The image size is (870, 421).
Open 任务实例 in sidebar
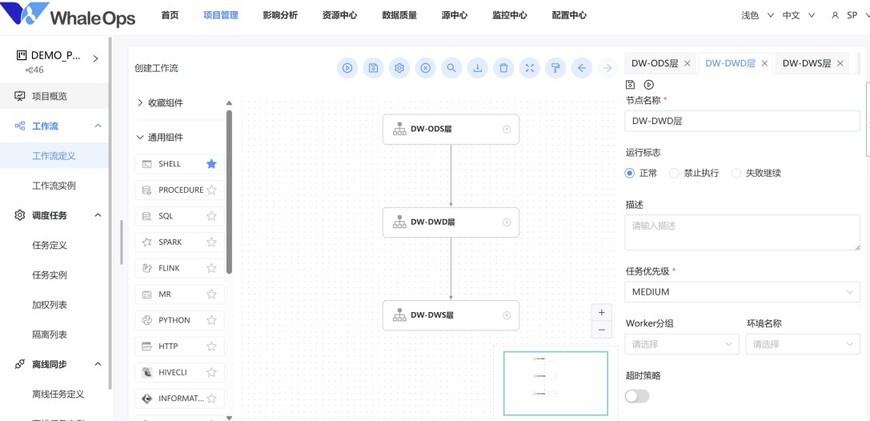coord(49,275)
